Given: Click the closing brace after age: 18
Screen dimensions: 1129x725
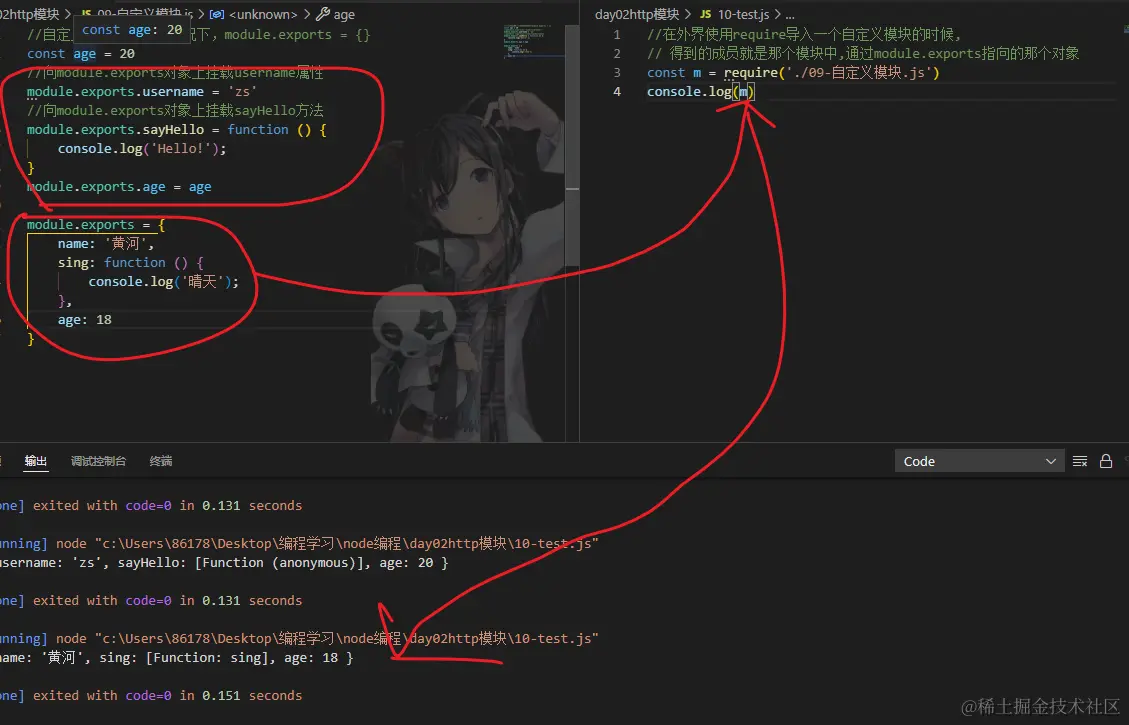Looking at the screenshot, I should point(30,338).
